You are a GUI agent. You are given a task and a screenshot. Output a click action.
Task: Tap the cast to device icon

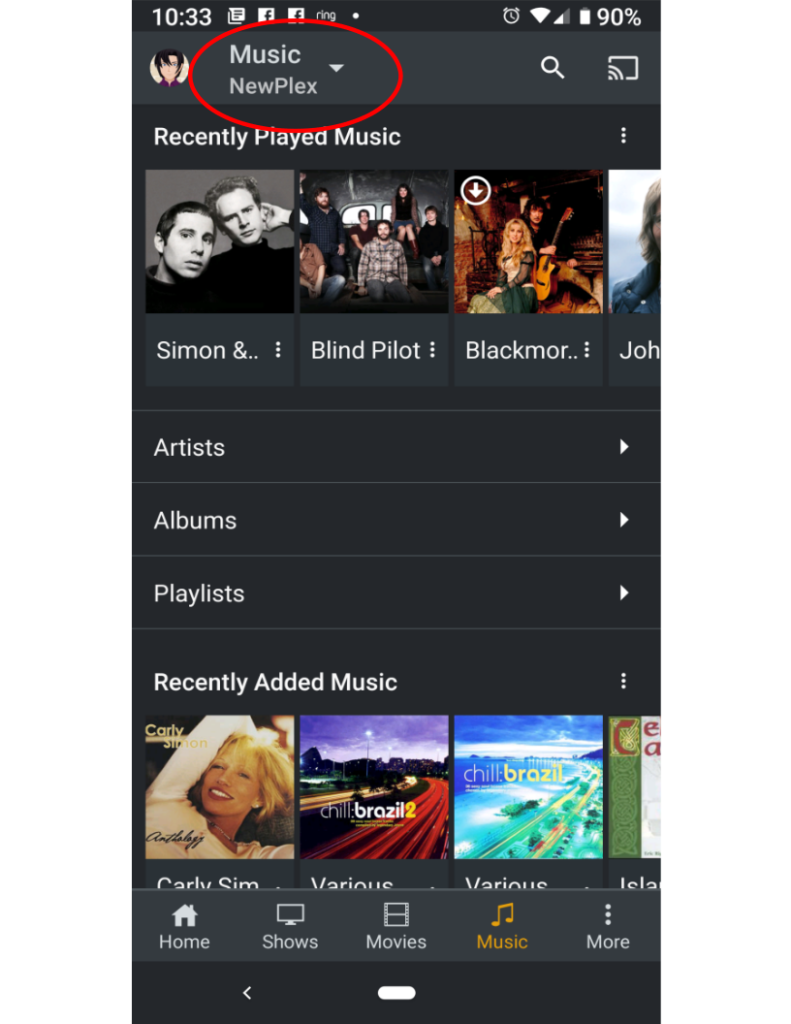pos(622,68)
